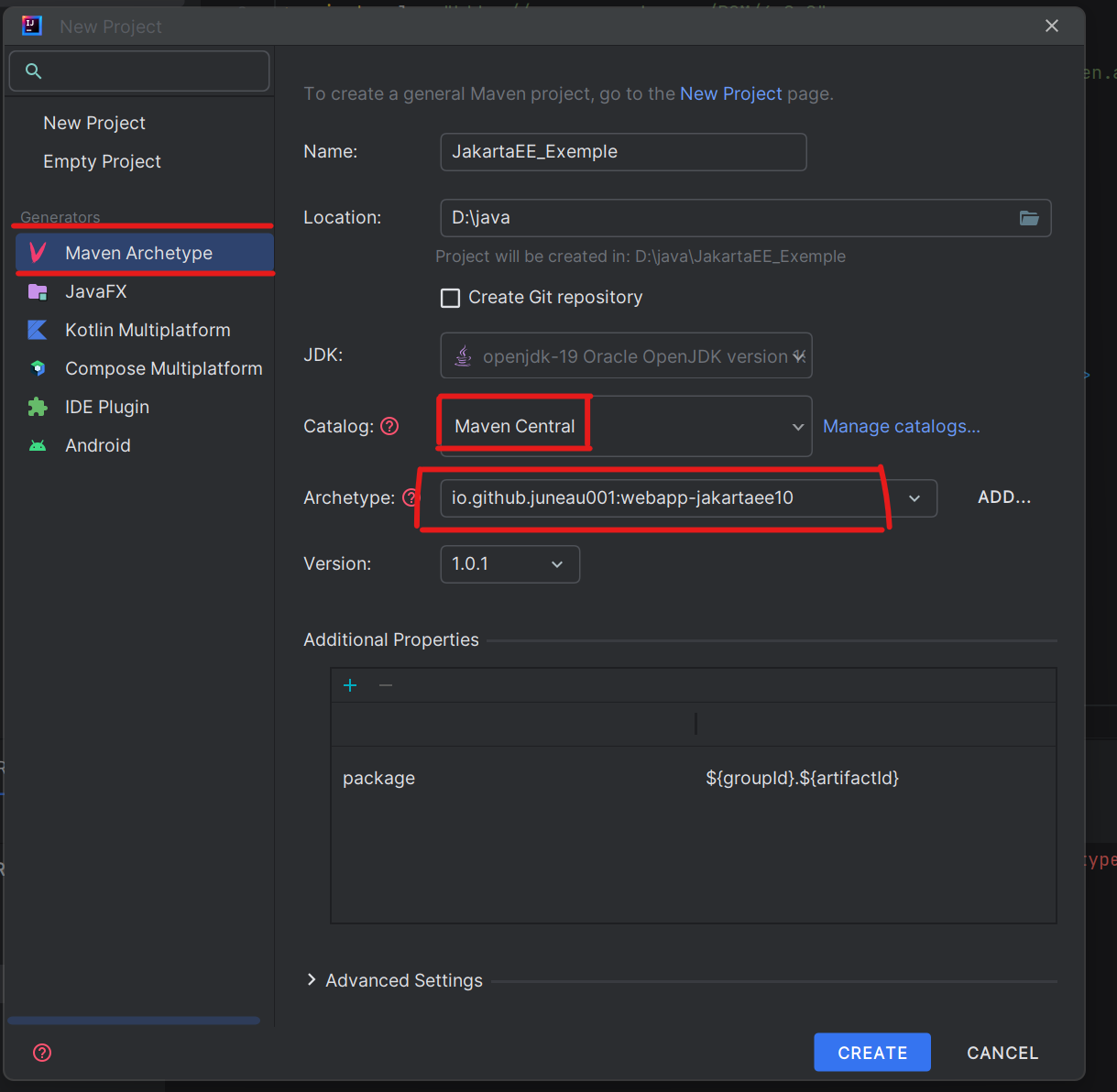Click the Java cup icon in JDK field
1117x1092 pixels.
point(464,355)
